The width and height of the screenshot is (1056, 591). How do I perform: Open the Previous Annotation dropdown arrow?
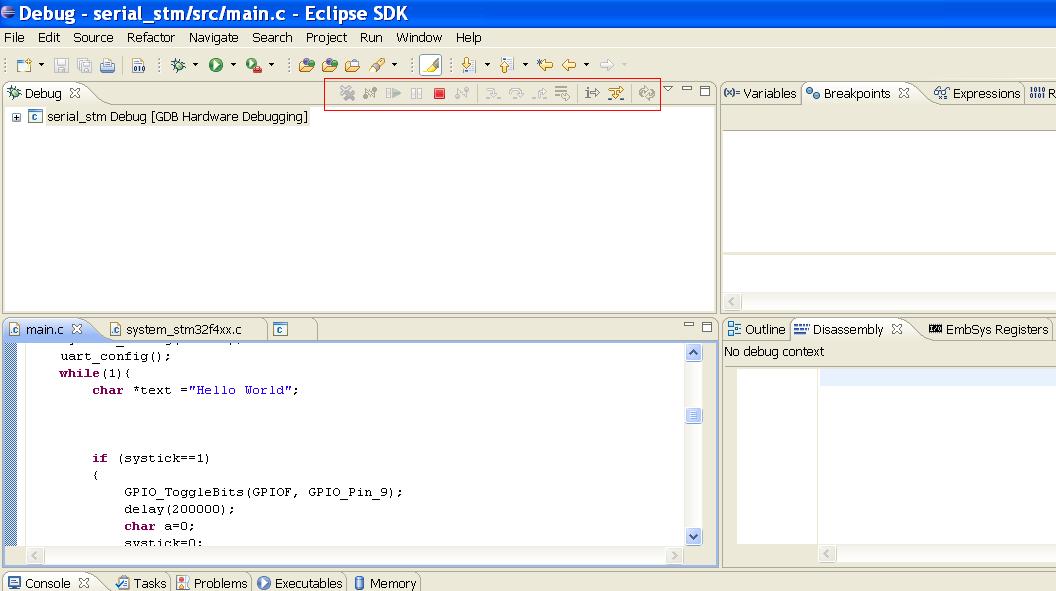coord(525,65)
